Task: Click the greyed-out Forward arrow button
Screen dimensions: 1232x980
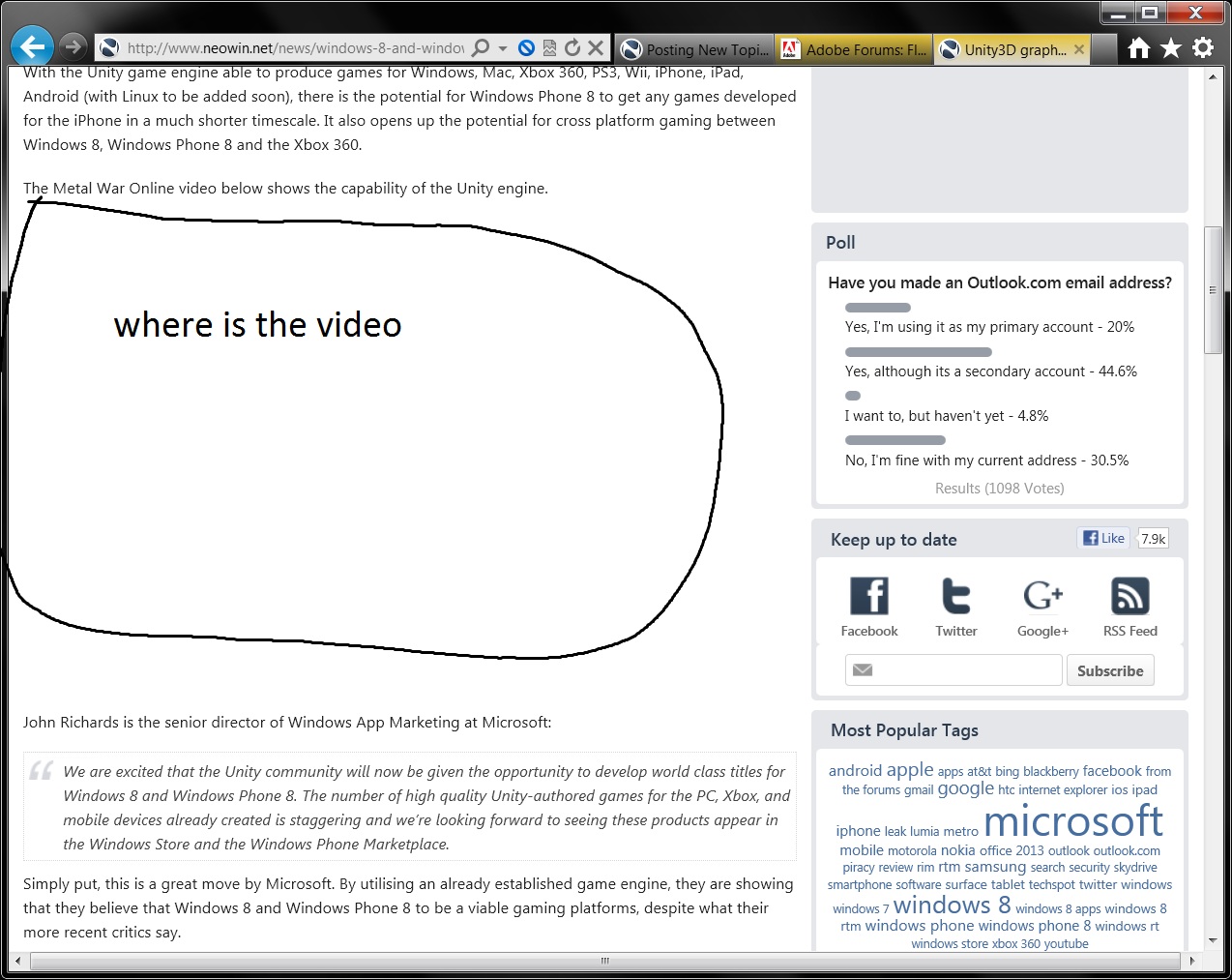Action: 73,46
